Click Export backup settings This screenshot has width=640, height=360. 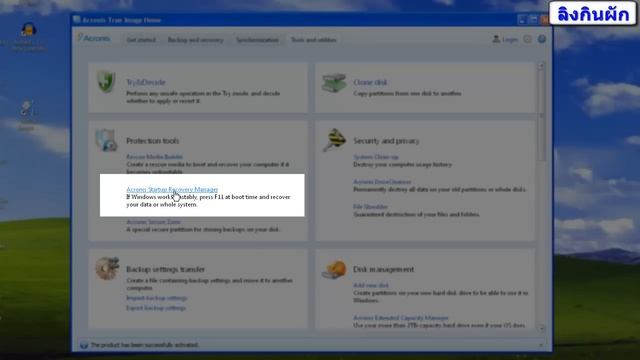click(156, 308)
